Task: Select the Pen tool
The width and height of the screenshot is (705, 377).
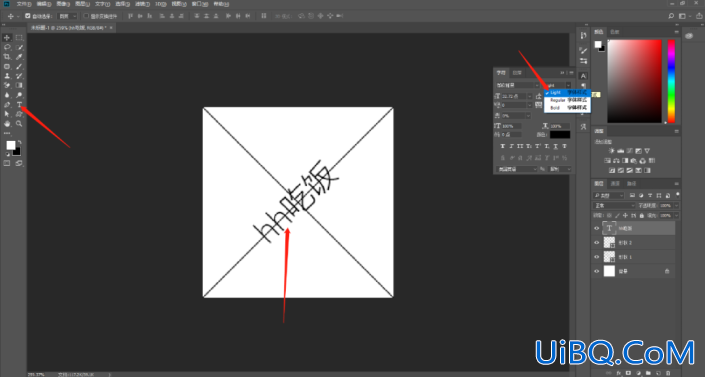Action: (x=7, y=105)
